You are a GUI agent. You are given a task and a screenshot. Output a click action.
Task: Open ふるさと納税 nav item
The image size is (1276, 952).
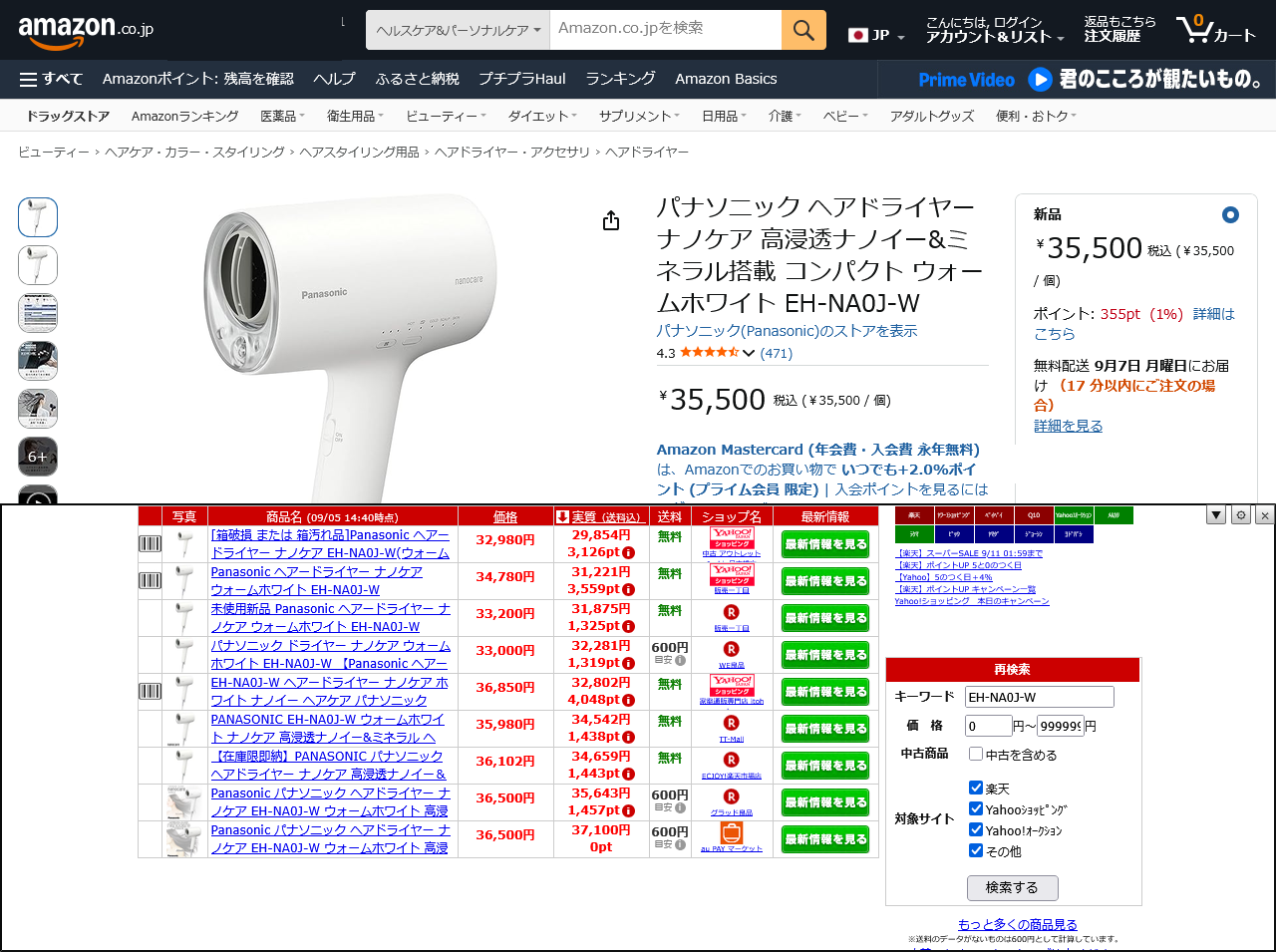(417, 79)
